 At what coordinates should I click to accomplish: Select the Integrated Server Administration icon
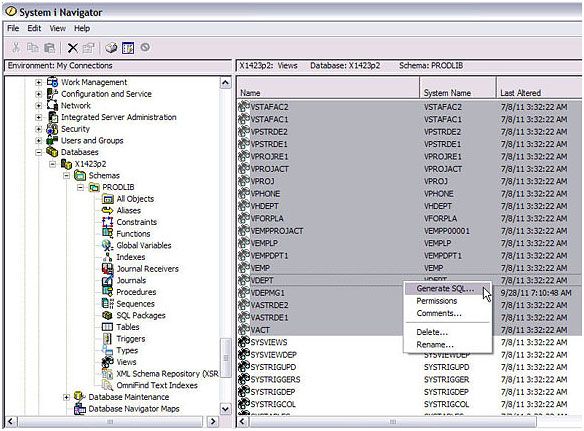pyautogui.click(x=53, y=117)
